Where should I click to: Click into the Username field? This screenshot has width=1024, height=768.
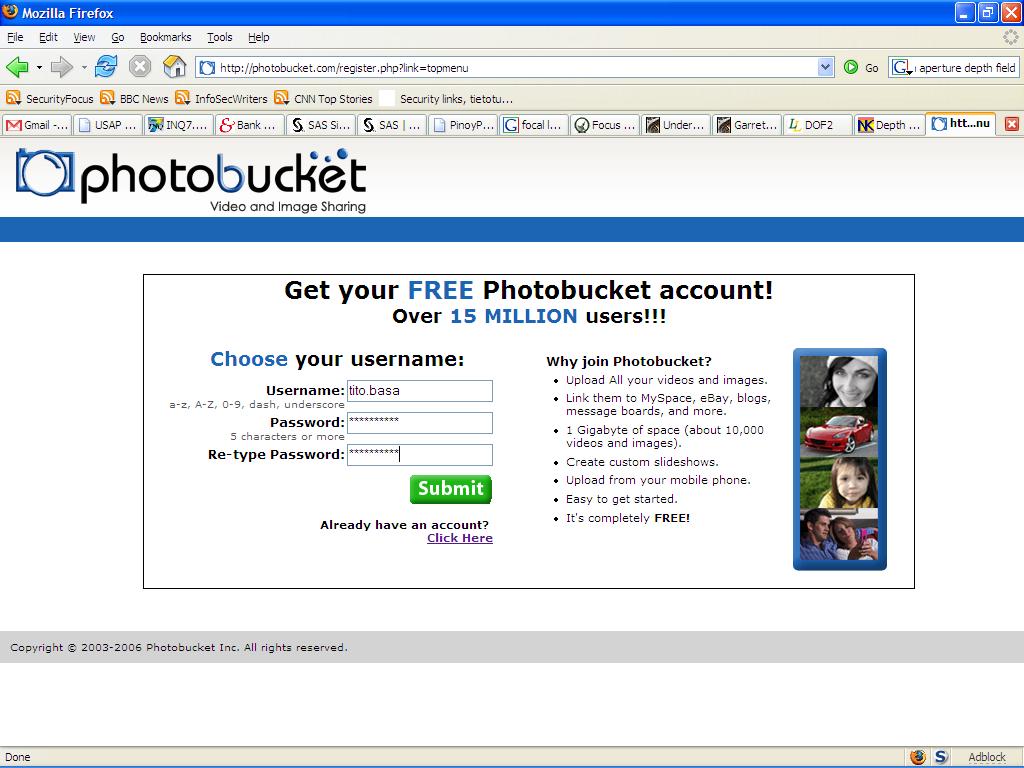(x=420, y=391)
